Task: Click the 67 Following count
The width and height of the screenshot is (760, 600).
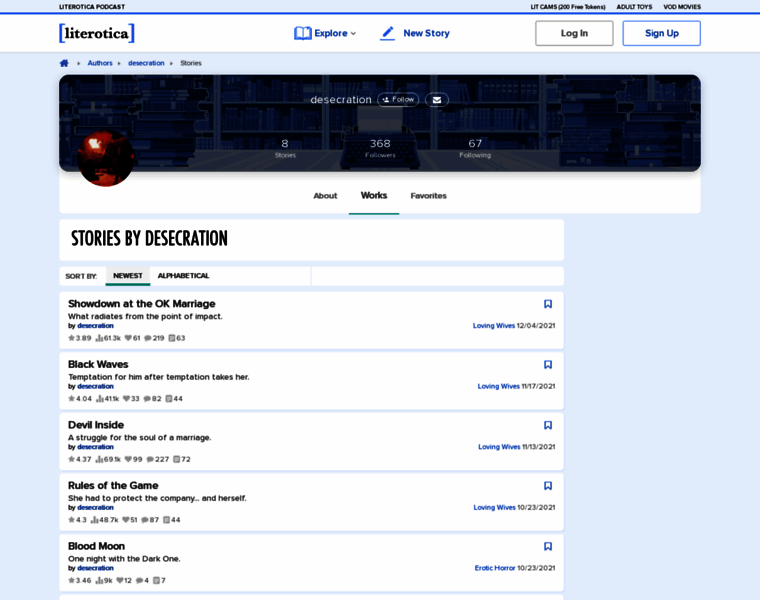Action: [x=475, y=148]
